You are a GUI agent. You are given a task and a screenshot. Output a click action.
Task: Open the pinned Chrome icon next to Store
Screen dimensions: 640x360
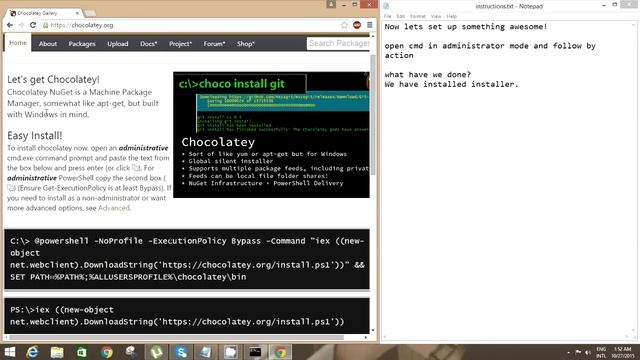[107, 352]
